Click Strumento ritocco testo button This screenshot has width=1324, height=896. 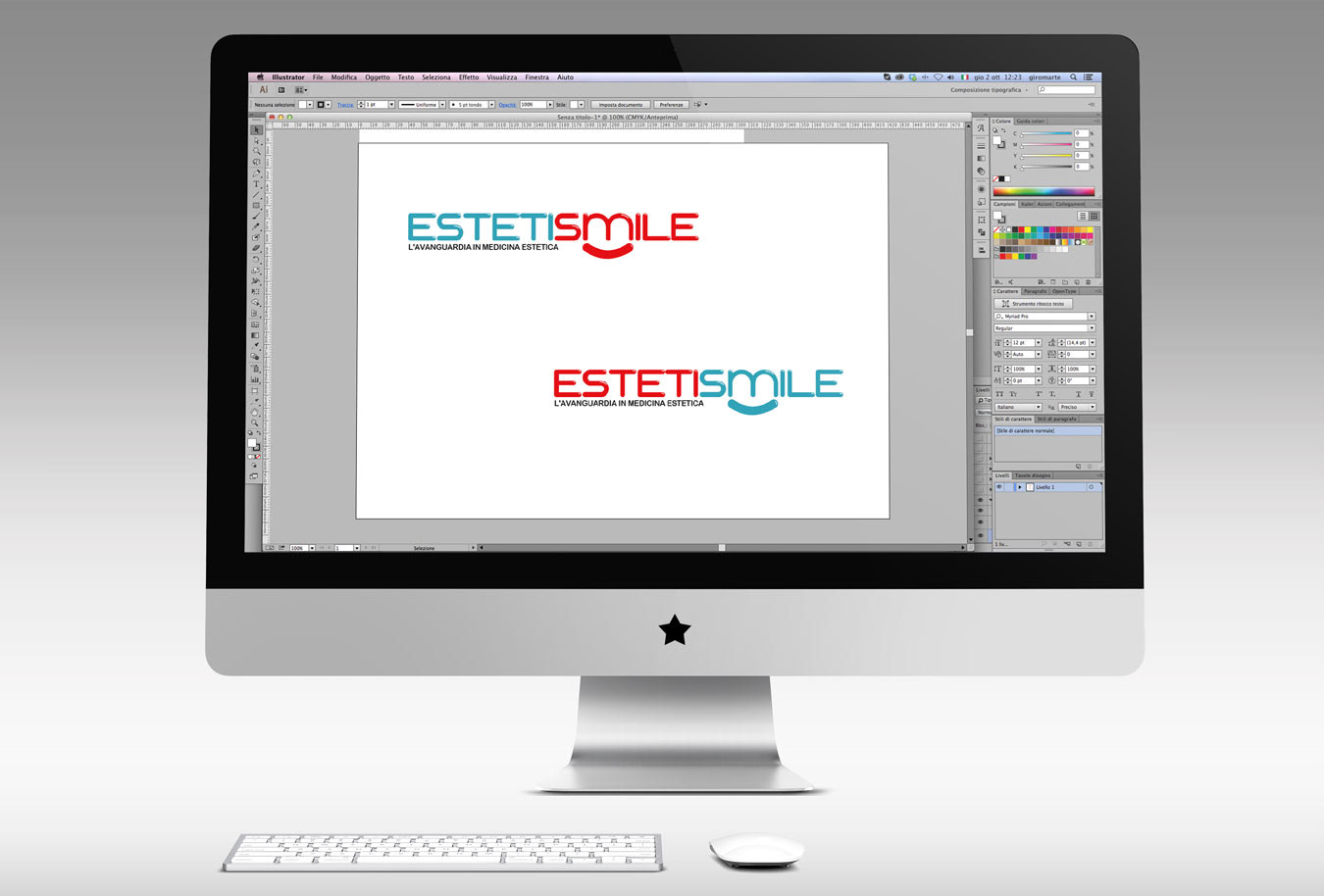(x=1033, y=304)
